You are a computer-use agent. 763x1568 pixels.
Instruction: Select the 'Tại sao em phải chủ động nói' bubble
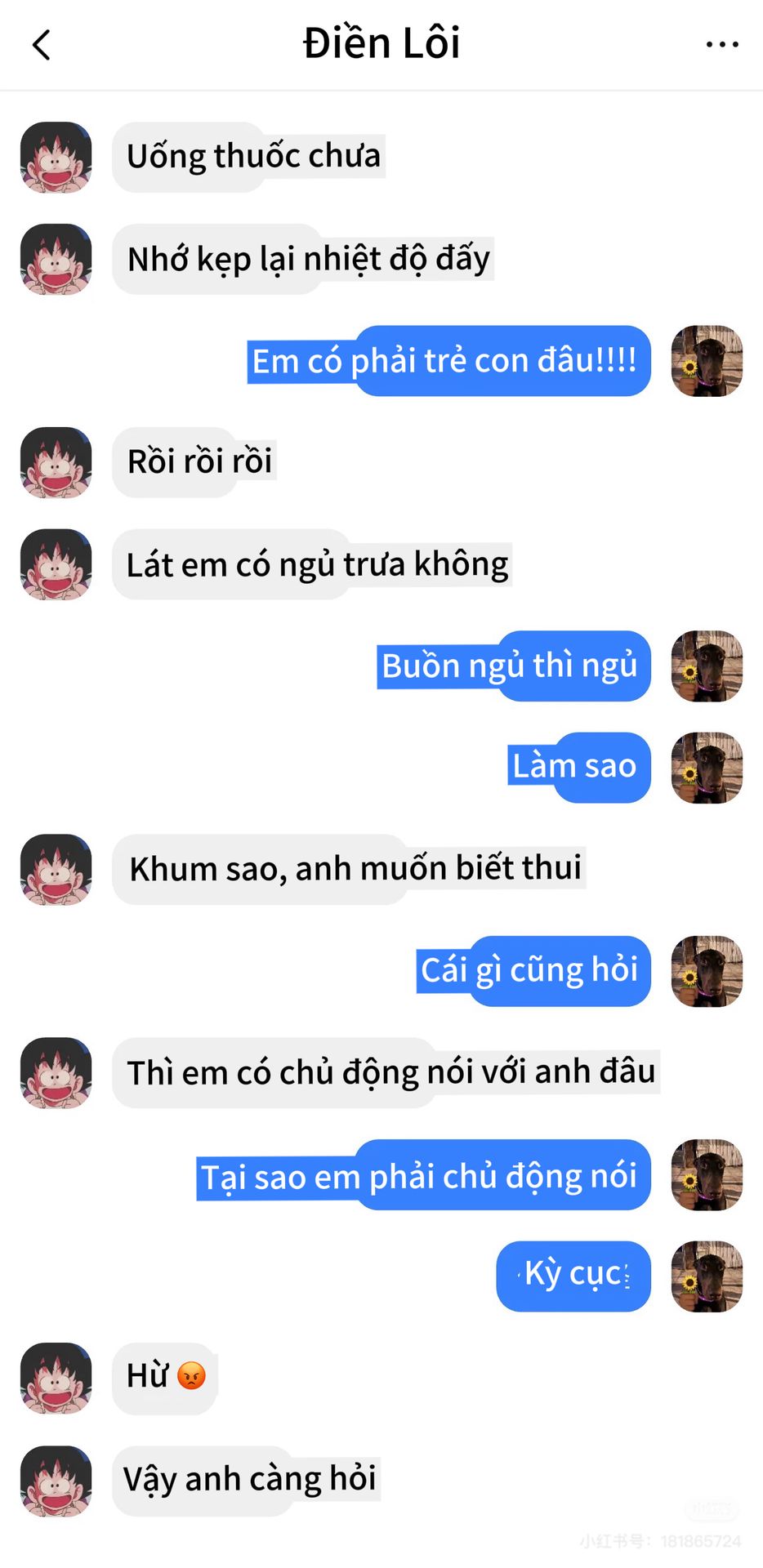[x=423, y=1174]
